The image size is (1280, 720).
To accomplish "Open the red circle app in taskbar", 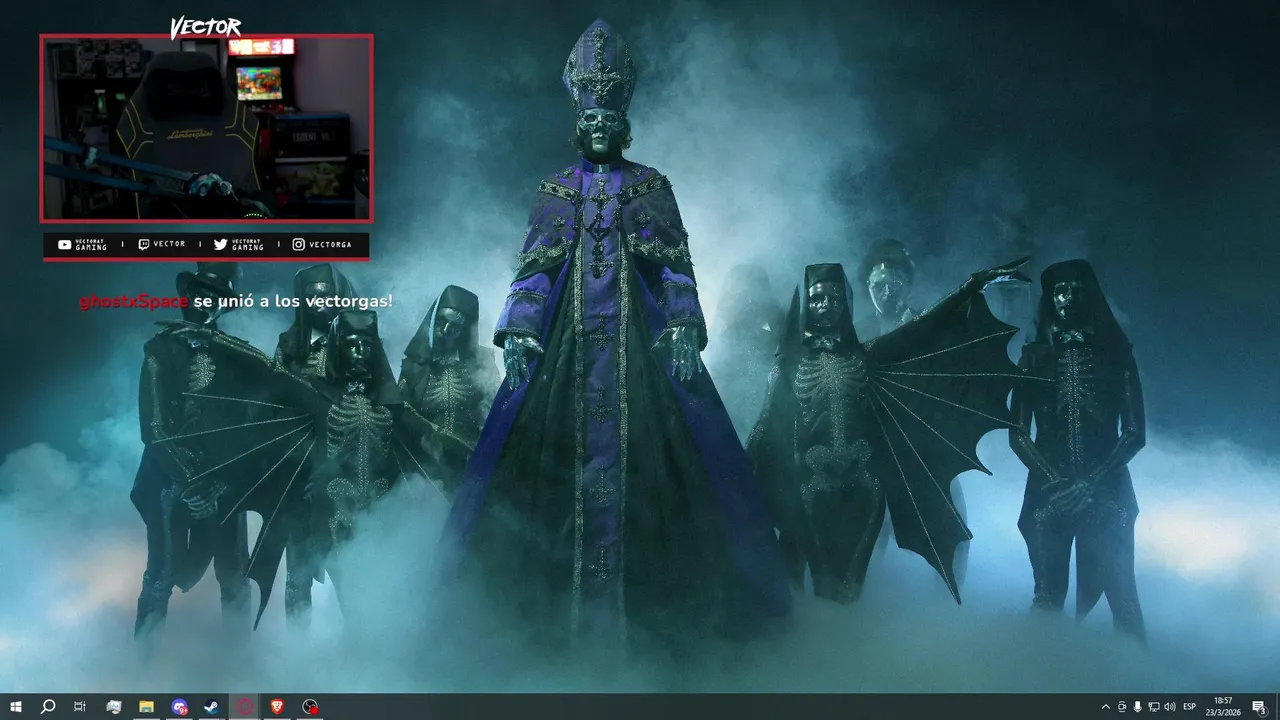I will tap(245, 707).
